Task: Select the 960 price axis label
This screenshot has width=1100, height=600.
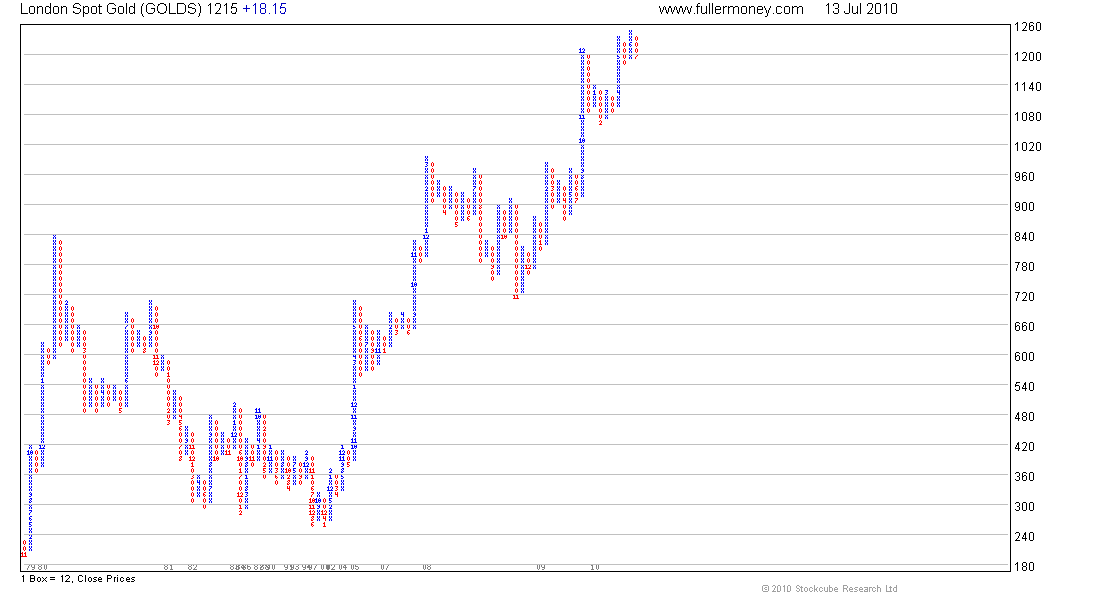Action: [x=1024, y=177]
